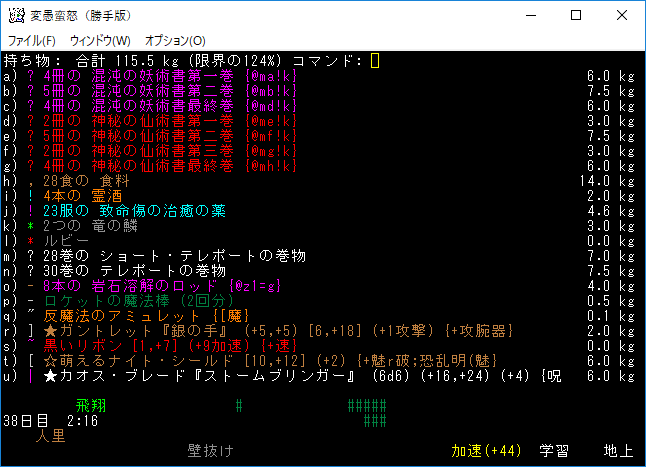Click the quote symbol beside 反魔法のアミュレット

pos(33,316)
